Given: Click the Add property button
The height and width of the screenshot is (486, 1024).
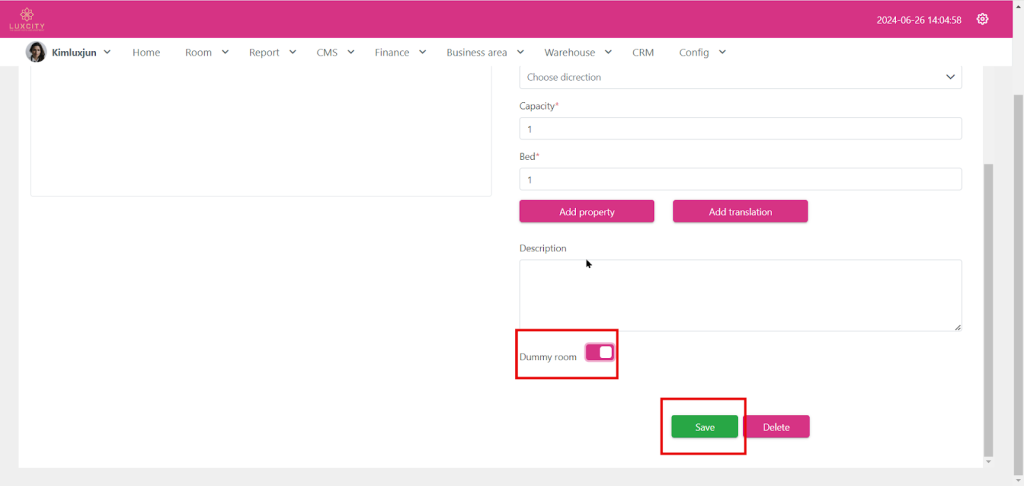Looking at the screenshot, I should 586,211.
